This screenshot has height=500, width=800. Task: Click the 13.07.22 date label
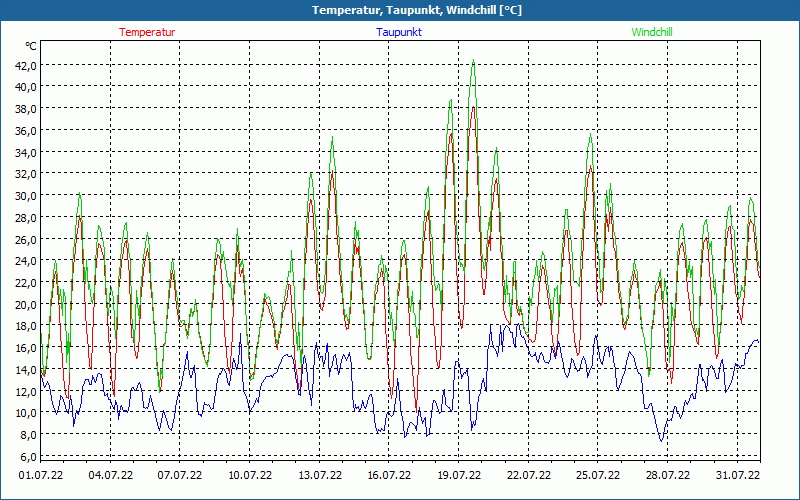tap(320, 476)
